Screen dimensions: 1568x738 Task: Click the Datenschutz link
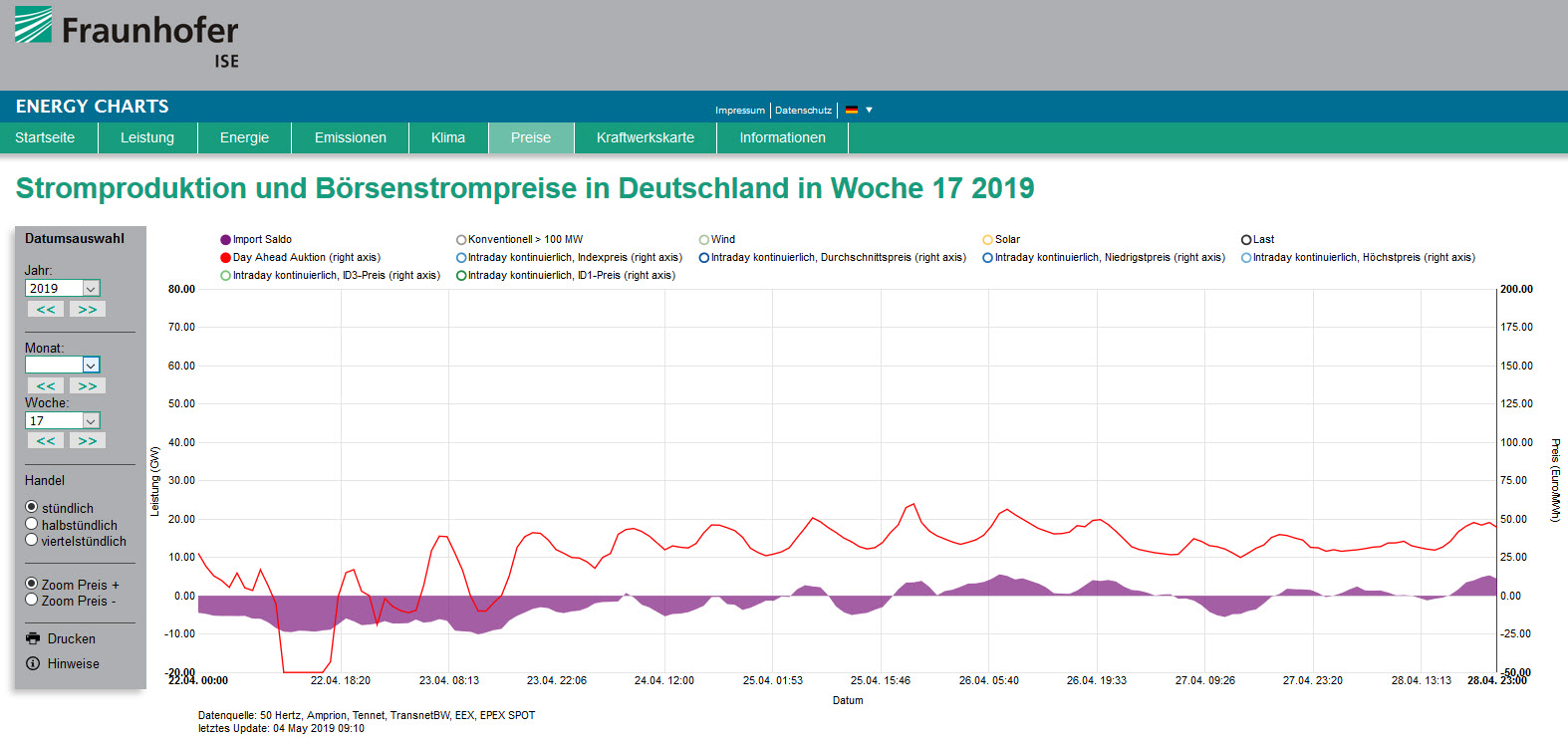[803, 111]
